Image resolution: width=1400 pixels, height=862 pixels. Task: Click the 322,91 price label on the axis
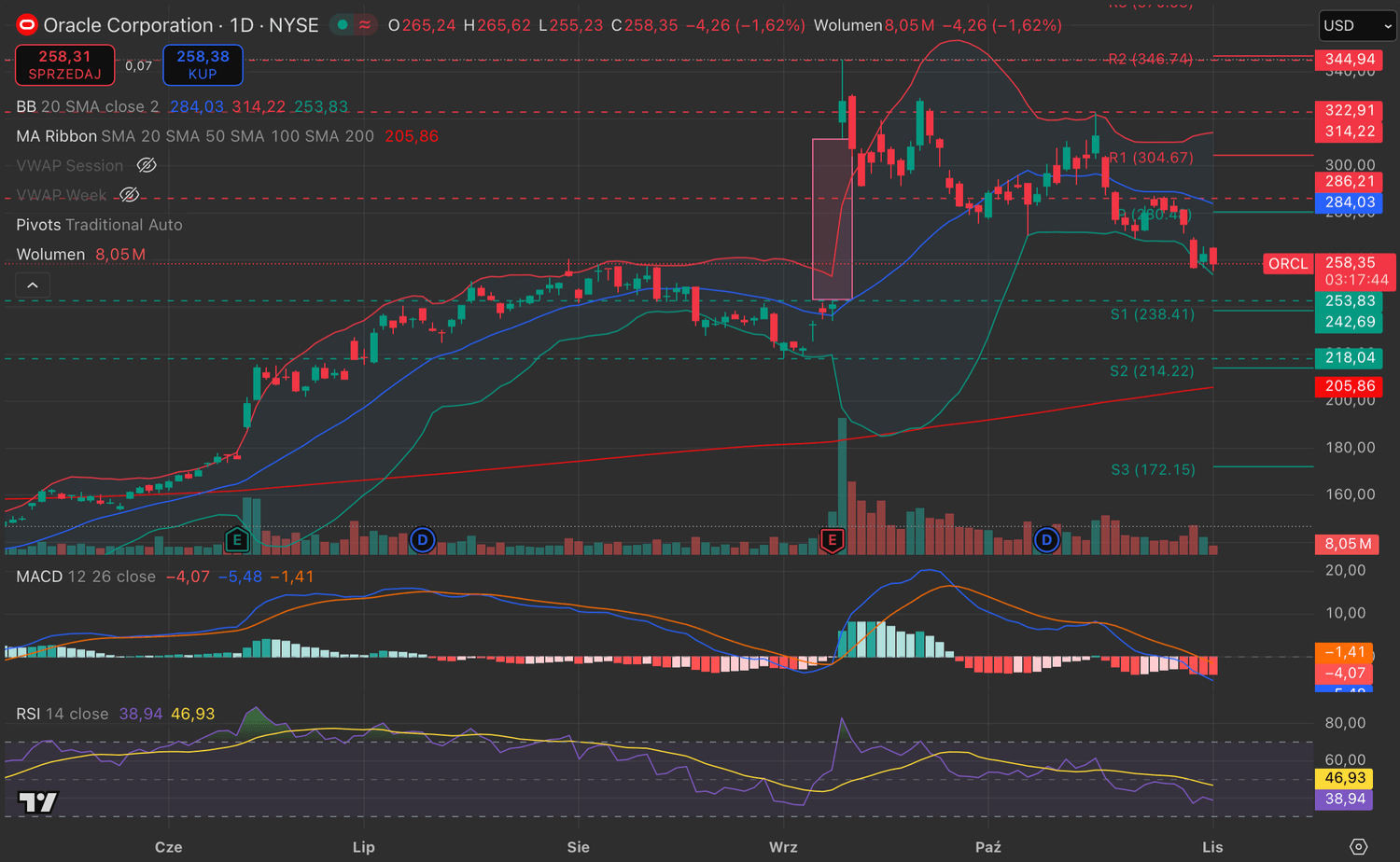[x=1350, y=110]
